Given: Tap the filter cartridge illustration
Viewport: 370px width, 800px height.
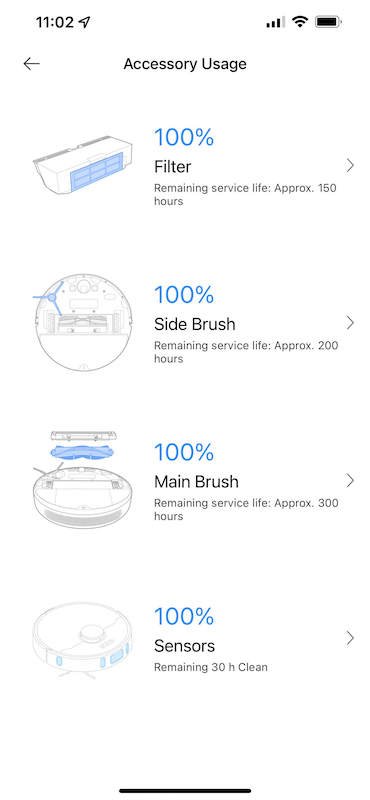Looking at the screenshot, I should pos(82,165).
